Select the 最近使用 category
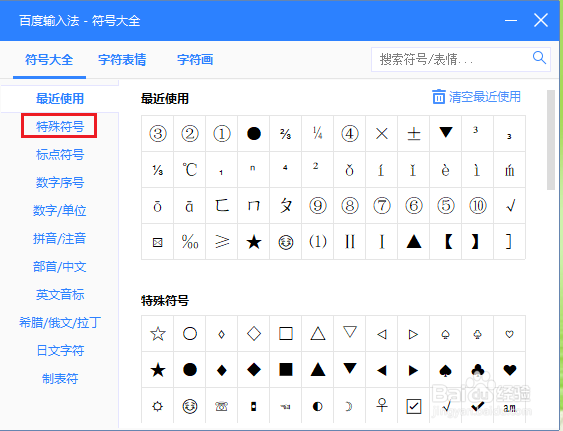Viewport: 563px width, 431px height. point(60,98)
